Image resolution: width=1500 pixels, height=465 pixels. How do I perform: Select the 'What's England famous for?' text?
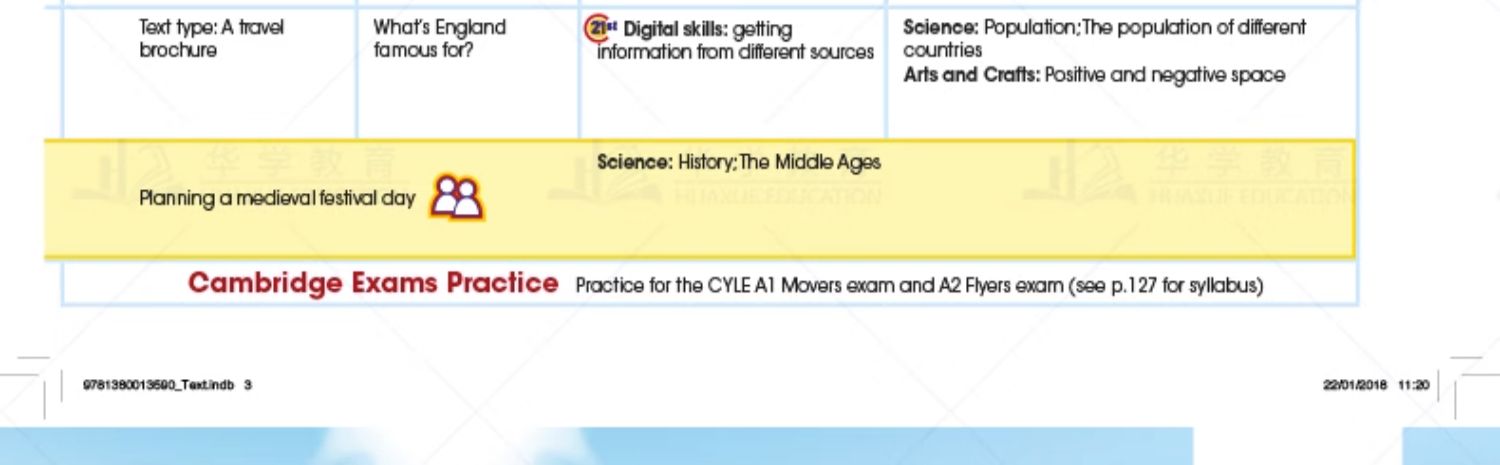point(440,39)
